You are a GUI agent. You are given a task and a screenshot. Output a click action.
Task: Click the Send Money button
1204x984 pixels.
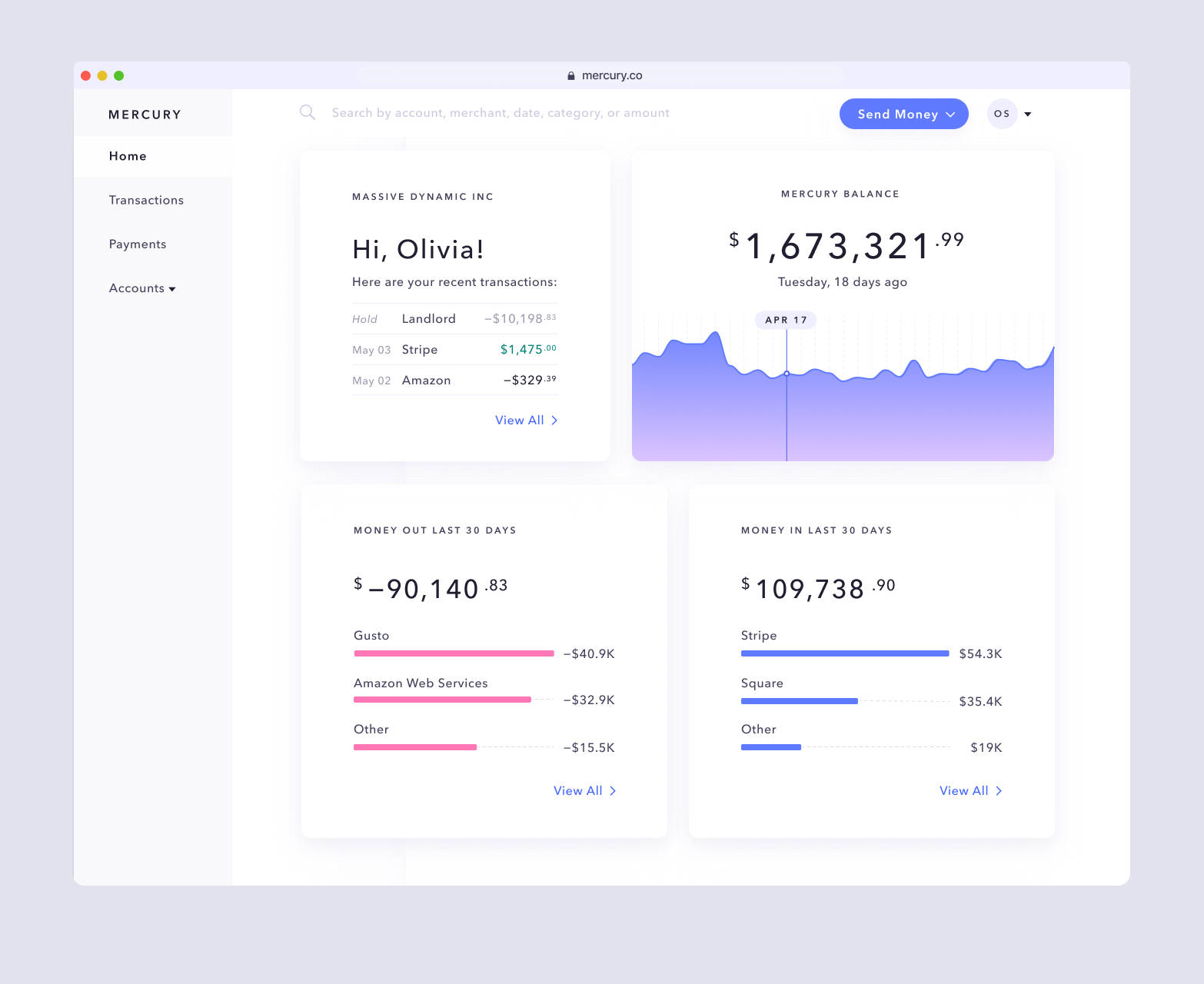click(898, 114)
